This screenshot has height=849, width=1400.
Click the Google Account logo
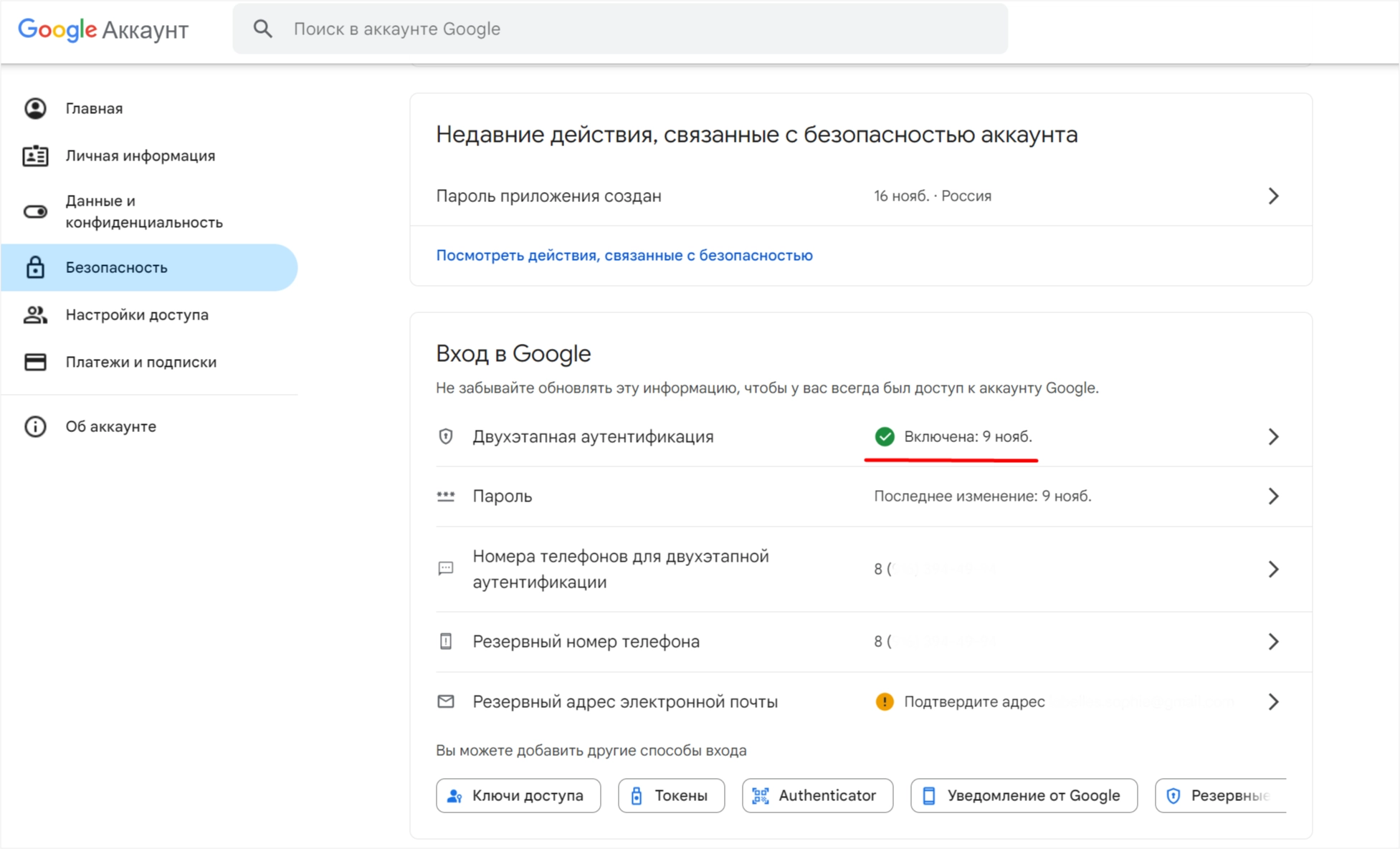pyautogui.click(x=103, y=29)
